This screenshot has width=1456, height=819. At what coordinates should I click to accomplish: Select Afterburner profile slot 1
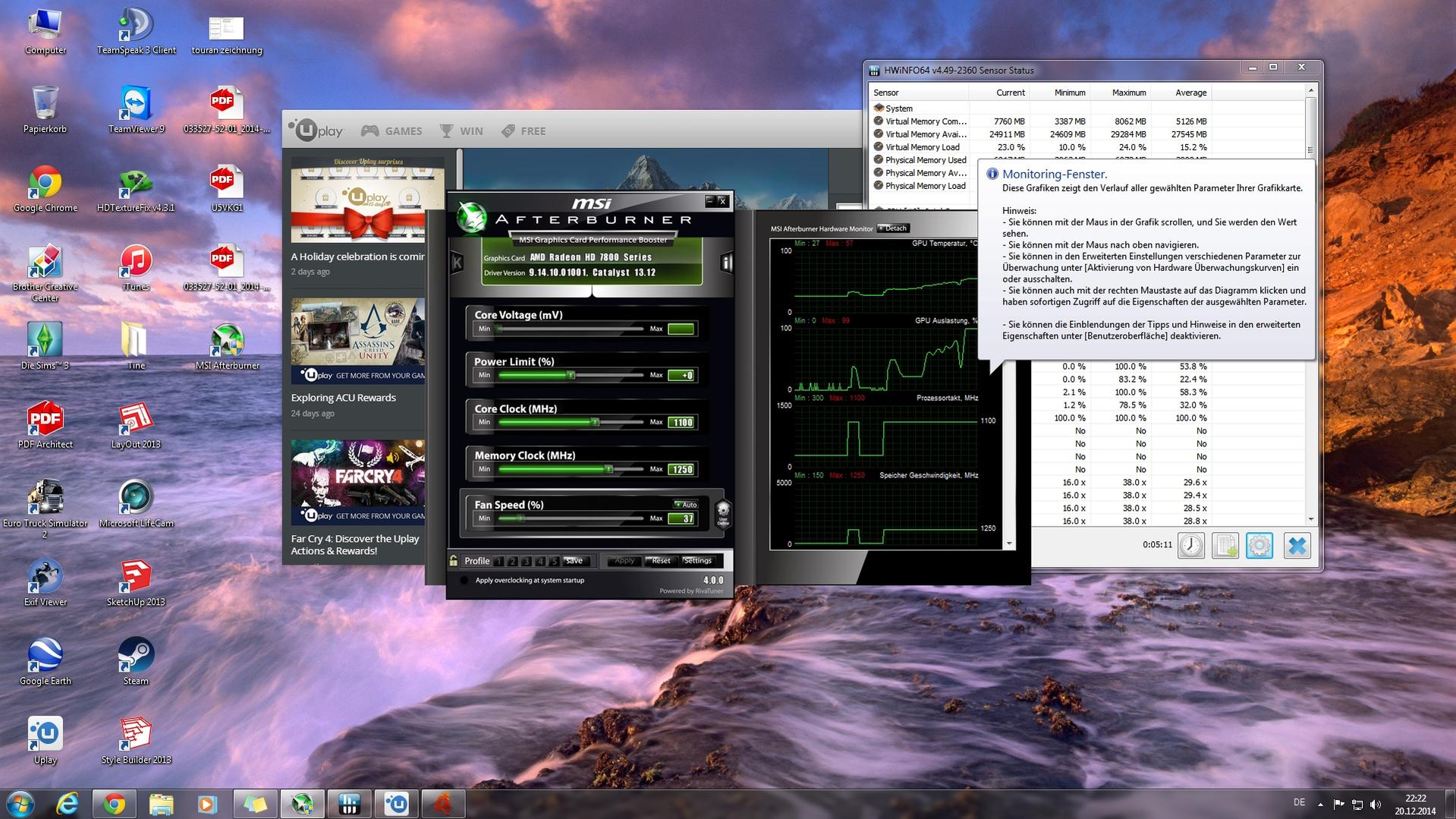[498, 562]
